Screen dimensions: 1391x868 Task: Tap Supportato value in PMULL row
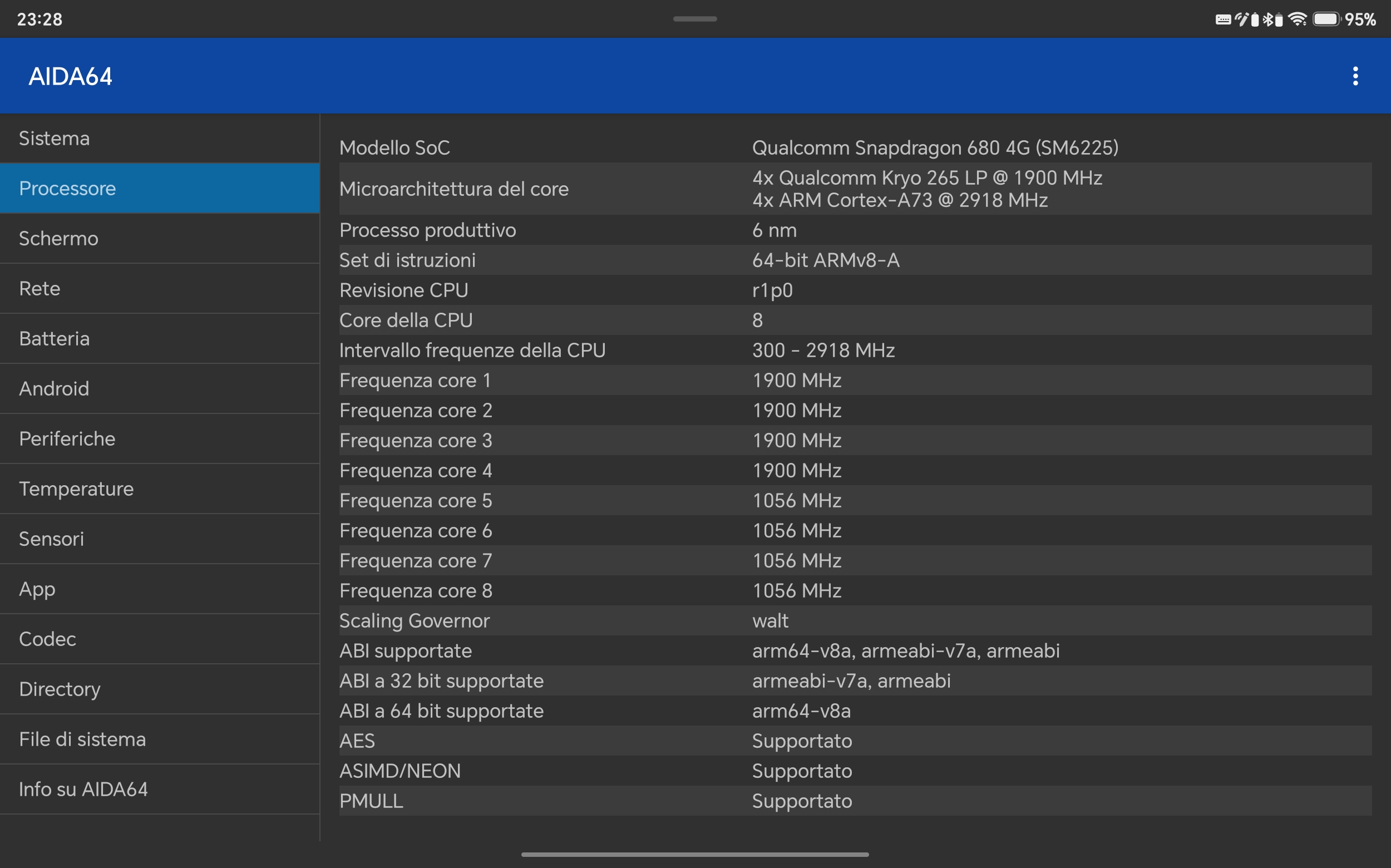[x=802, y=801]
